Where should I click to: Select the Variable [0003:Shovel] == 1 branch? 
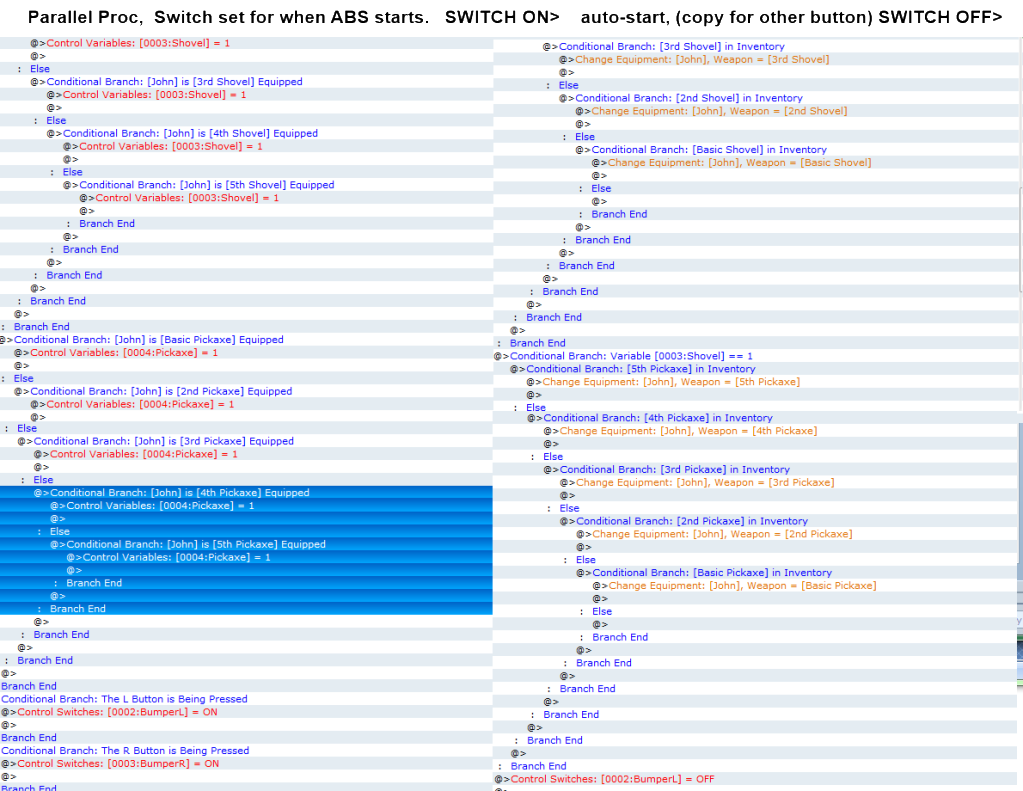pyautogui.click(x=631, y=356)
